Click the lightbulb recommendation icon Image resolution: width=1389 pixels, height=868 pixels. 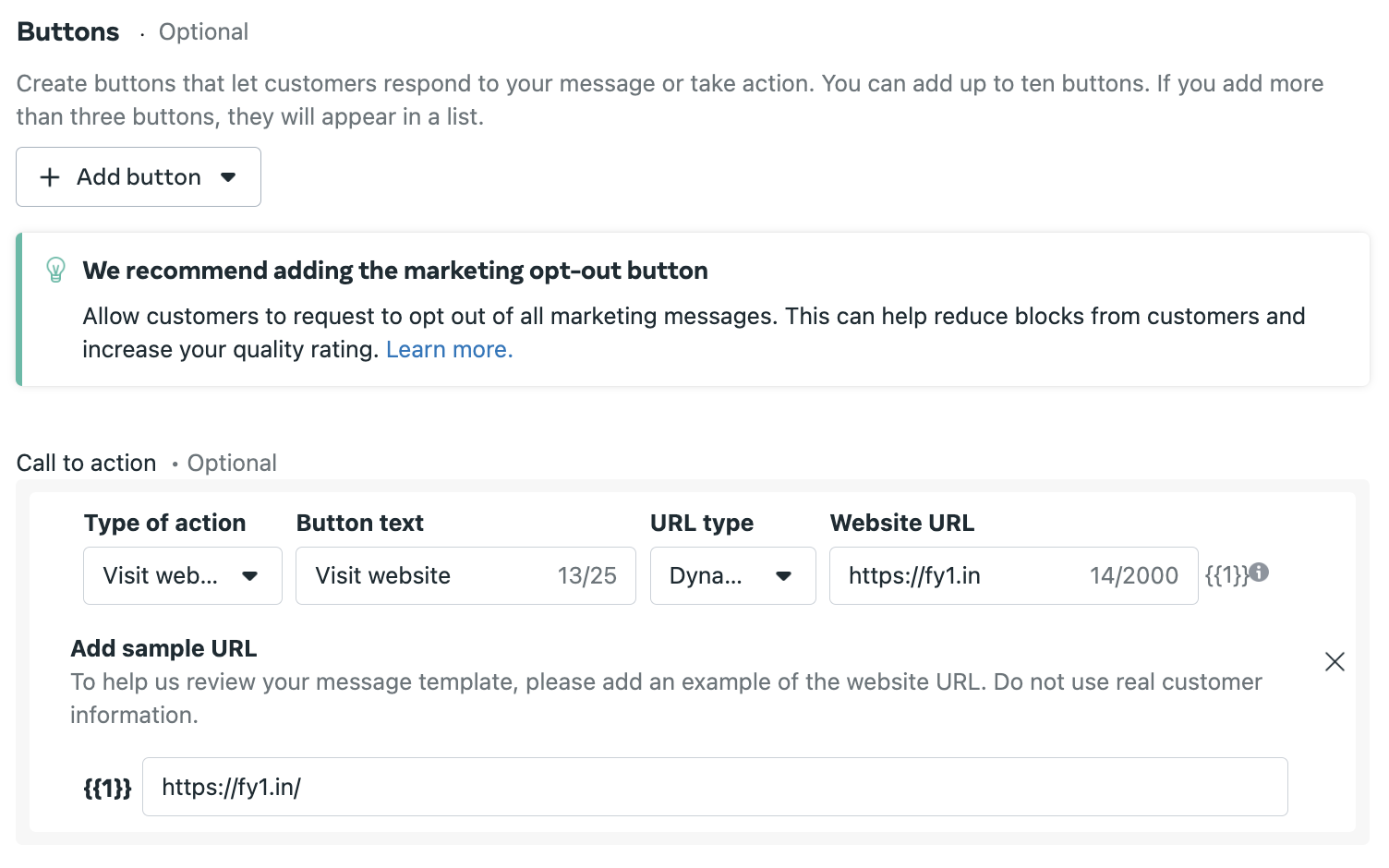(55, 270)
